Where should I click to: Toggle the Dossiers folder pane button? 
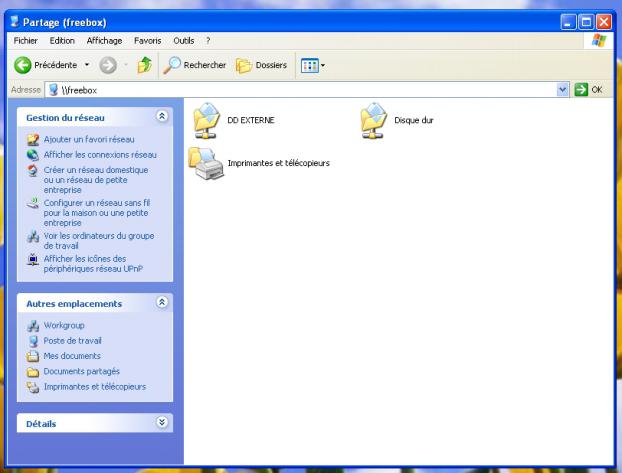pyautogui.click(x=262, y=65)
